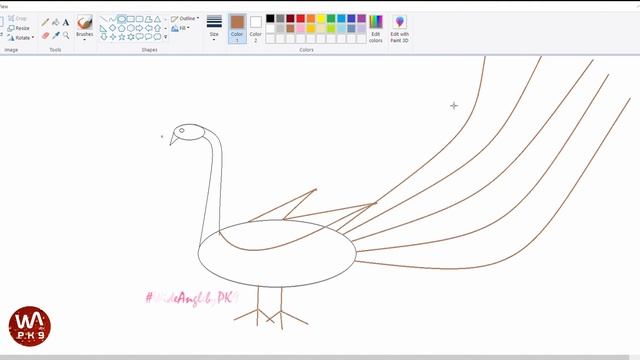Screen dimensions: 640x360
Task: Select the Magnifier tool
Action: click(66, 36)
